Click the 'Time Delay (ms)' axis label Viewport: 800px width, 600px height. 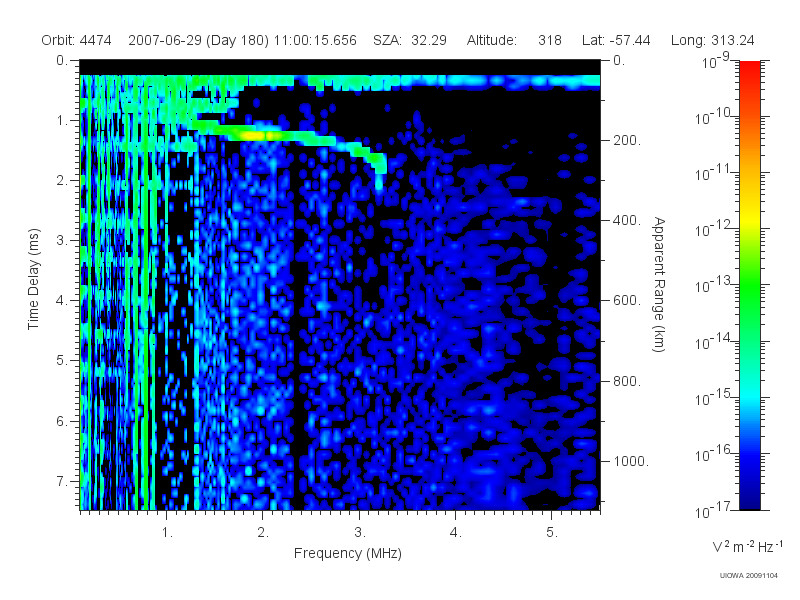click(x=33, y=279)
